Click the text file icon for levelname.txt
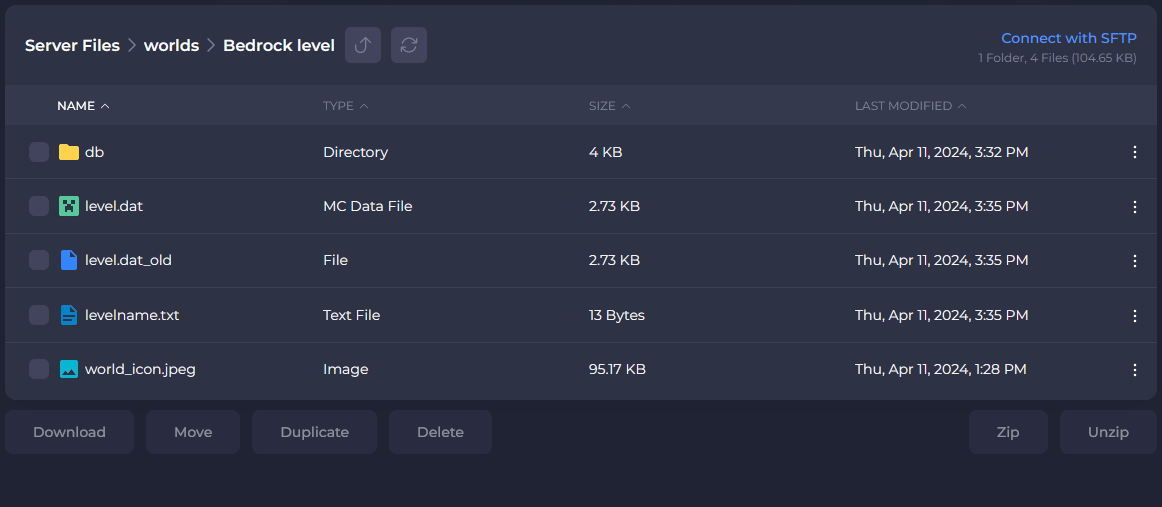Image resolution: width=1162 pixels, height=507 pixels. 69,315
